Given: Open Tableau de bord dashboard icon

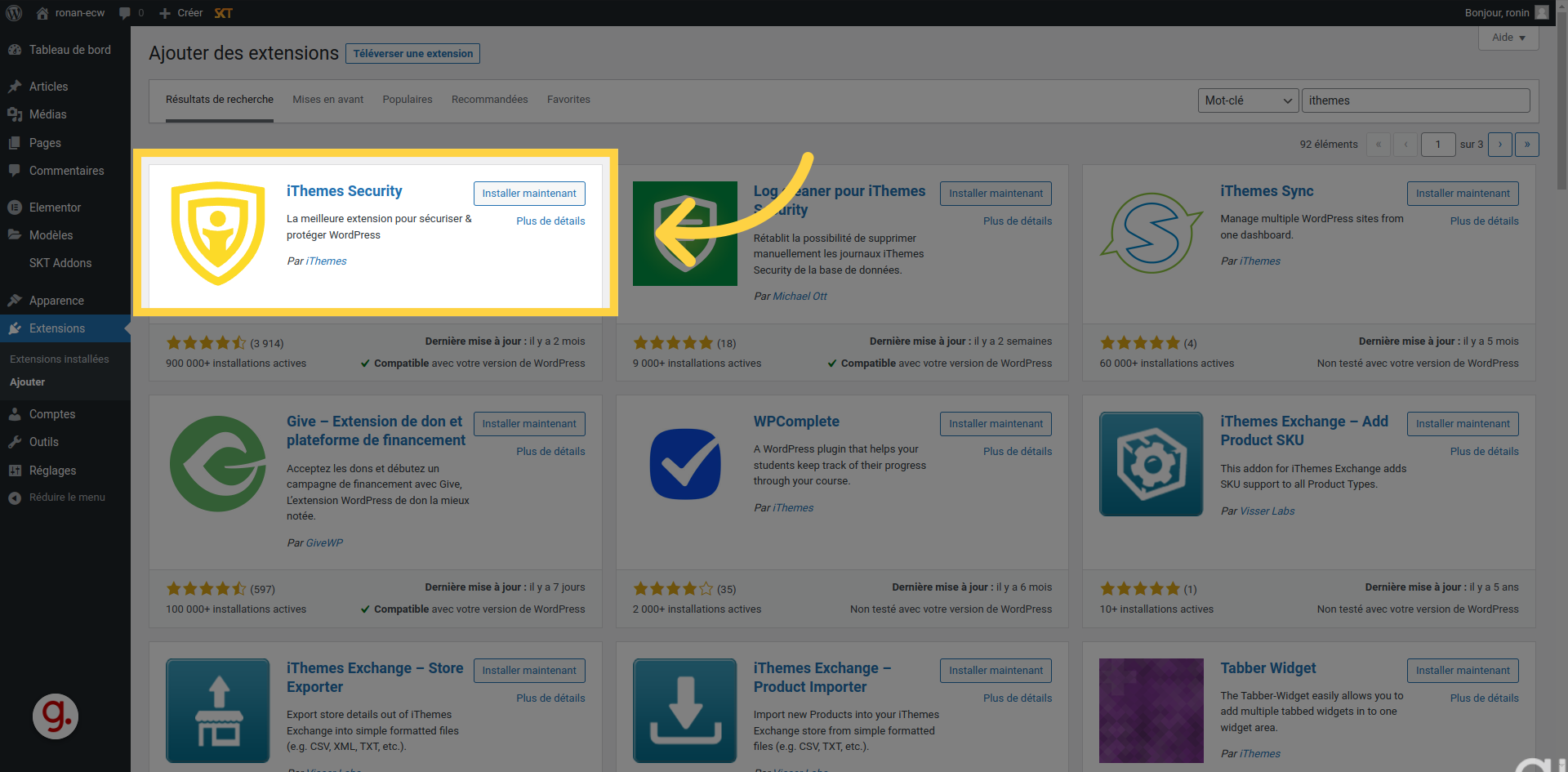Looking at the screenshot, I should pos(15,50).
